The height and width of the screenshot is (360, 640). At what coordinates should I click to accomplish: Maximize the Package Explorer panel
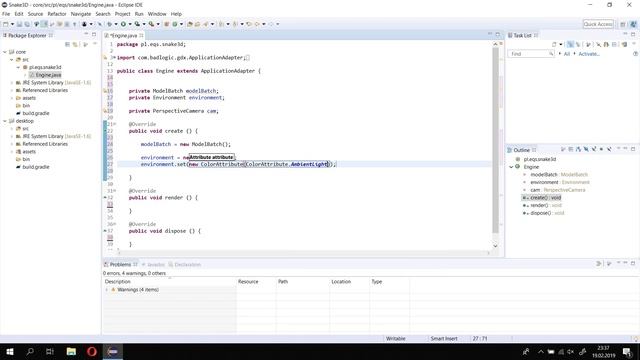click(94, 35)
